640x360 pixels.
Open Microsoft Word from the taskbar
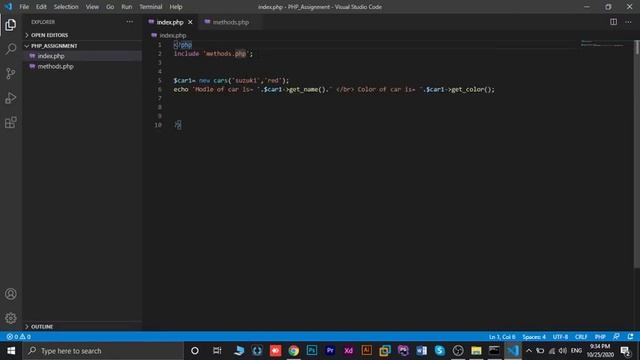point(422,351)
